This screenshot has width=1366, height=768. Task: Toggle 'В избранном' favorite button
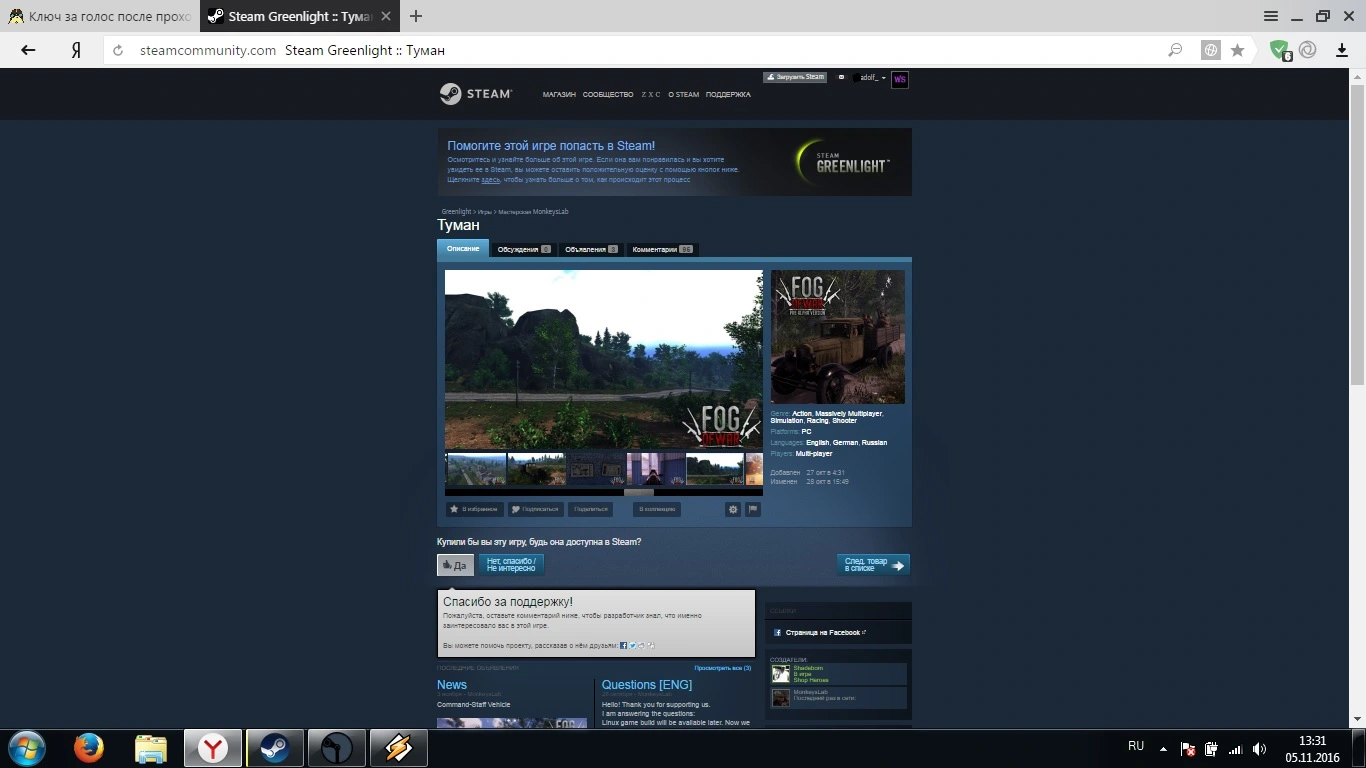click(x=474, y=509)
